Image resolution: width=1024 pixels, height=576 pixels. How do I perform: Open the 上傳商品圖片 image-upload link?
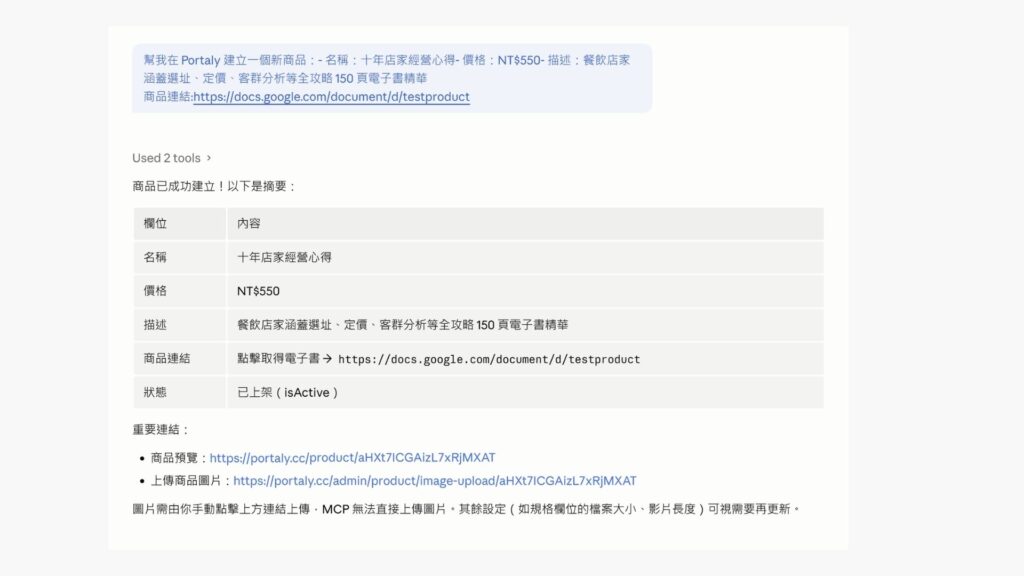tap(435, 480)
